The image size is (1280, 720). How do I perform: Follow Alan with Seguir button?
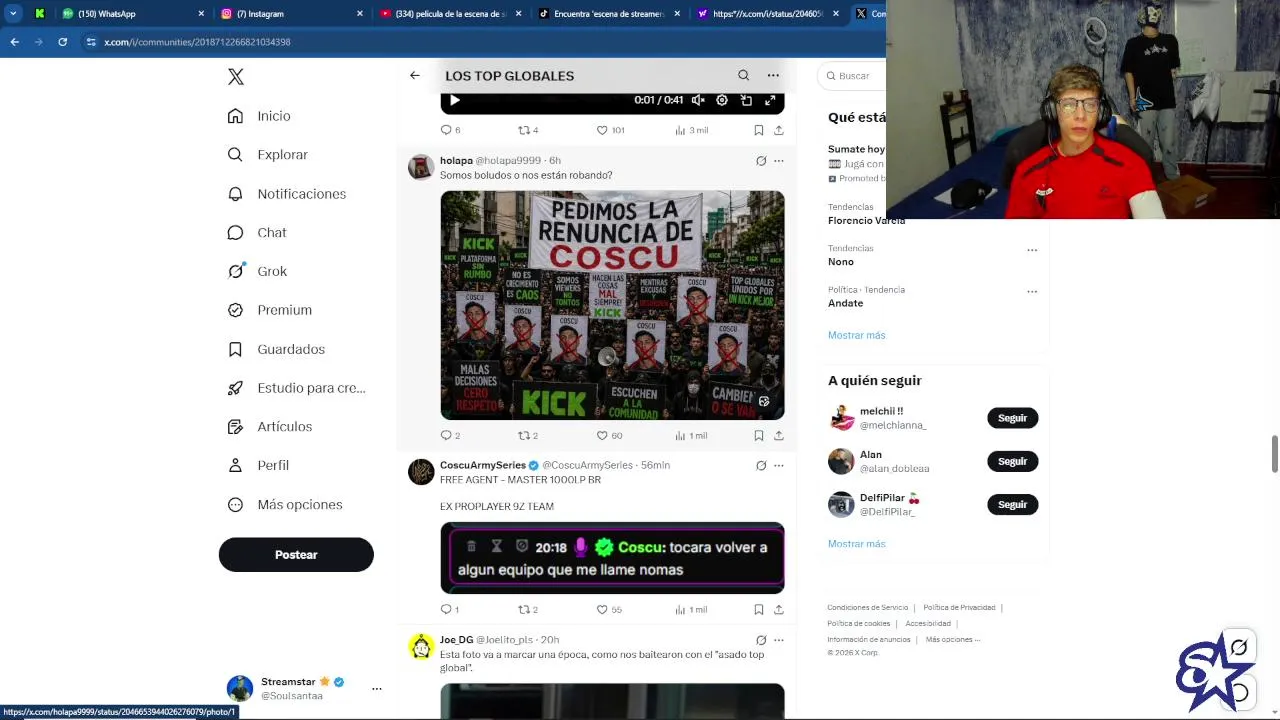pos(1013,461)
